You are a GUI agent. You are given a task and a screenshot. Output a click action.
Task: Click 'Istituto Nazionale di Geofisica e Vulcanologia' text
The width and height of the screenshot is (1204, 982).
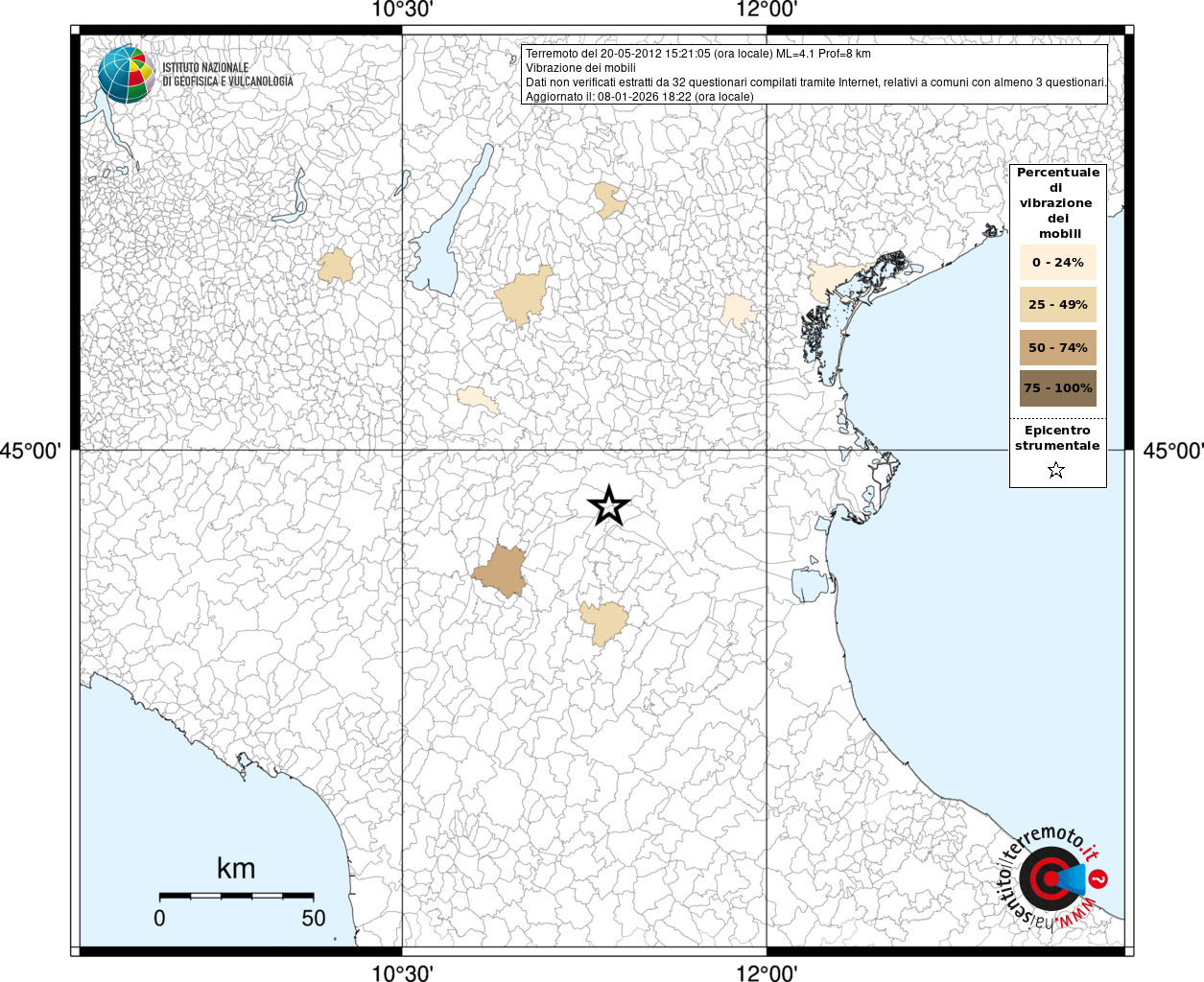[227, 75]
